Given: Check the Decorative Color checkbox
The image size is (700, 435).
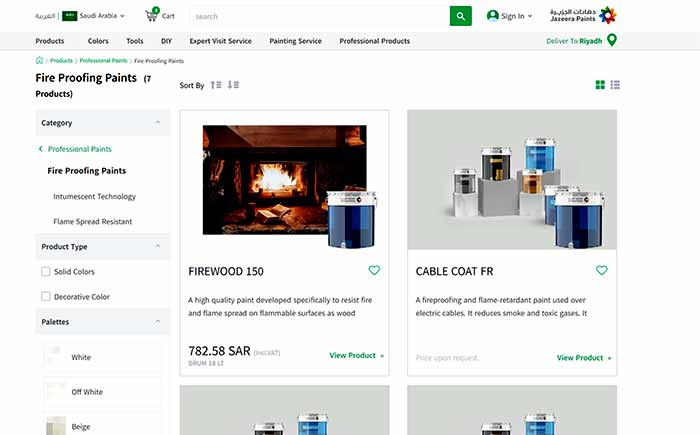Looking at the screenshot, I should click(46, 297).
